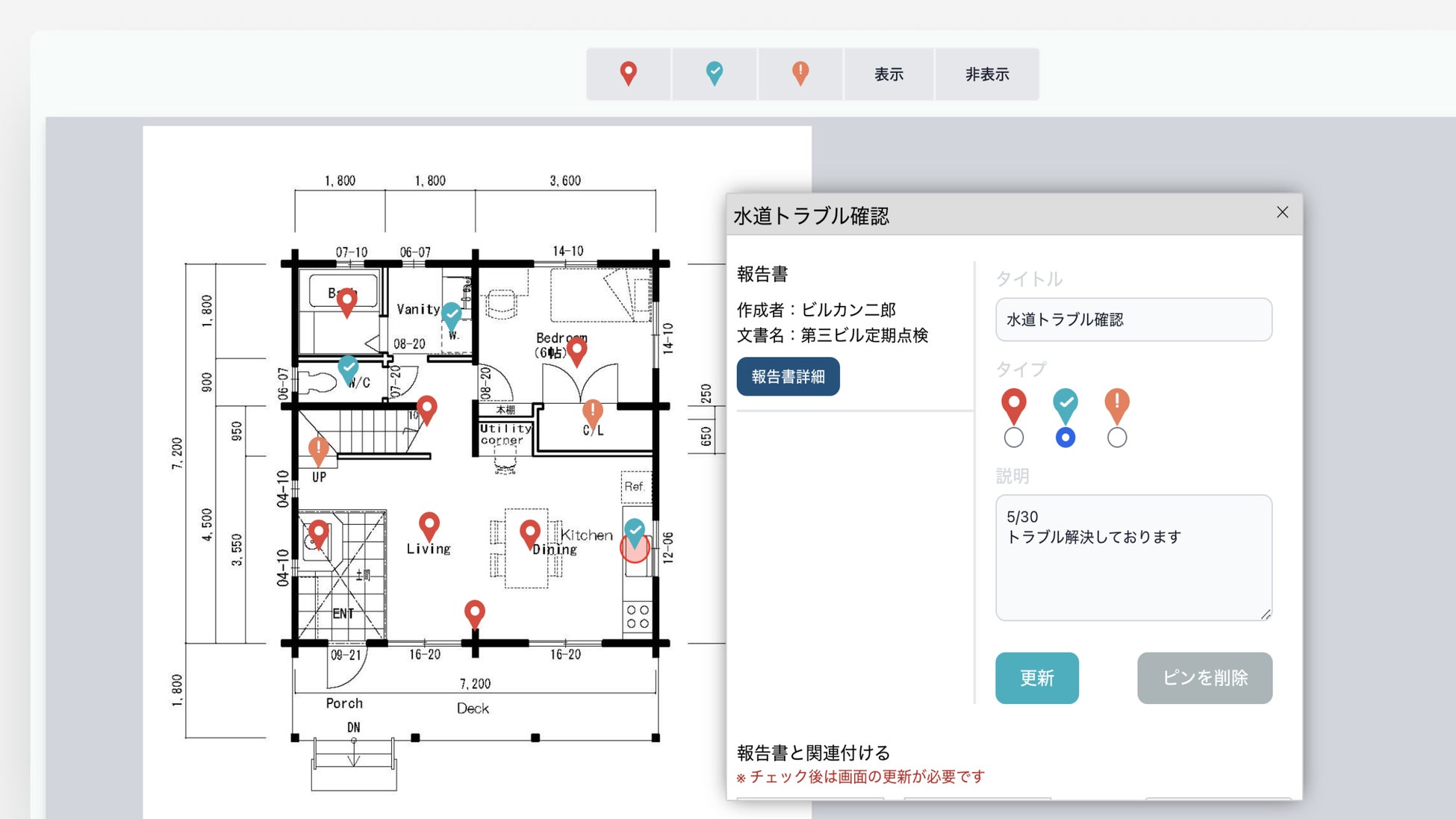Viewport: 1456px width, 819px height.
Task: Select the orange warning pin near UP stairs
Action: [319, 450]
